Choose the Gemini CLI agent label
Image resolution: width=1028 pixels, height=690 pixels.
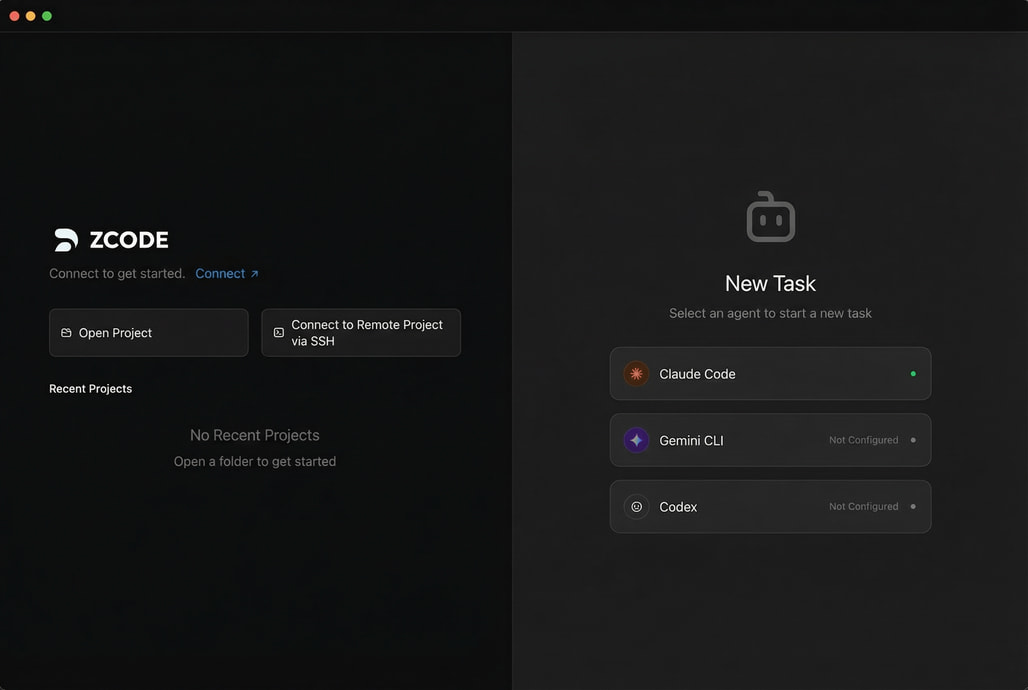click(691, 440)
